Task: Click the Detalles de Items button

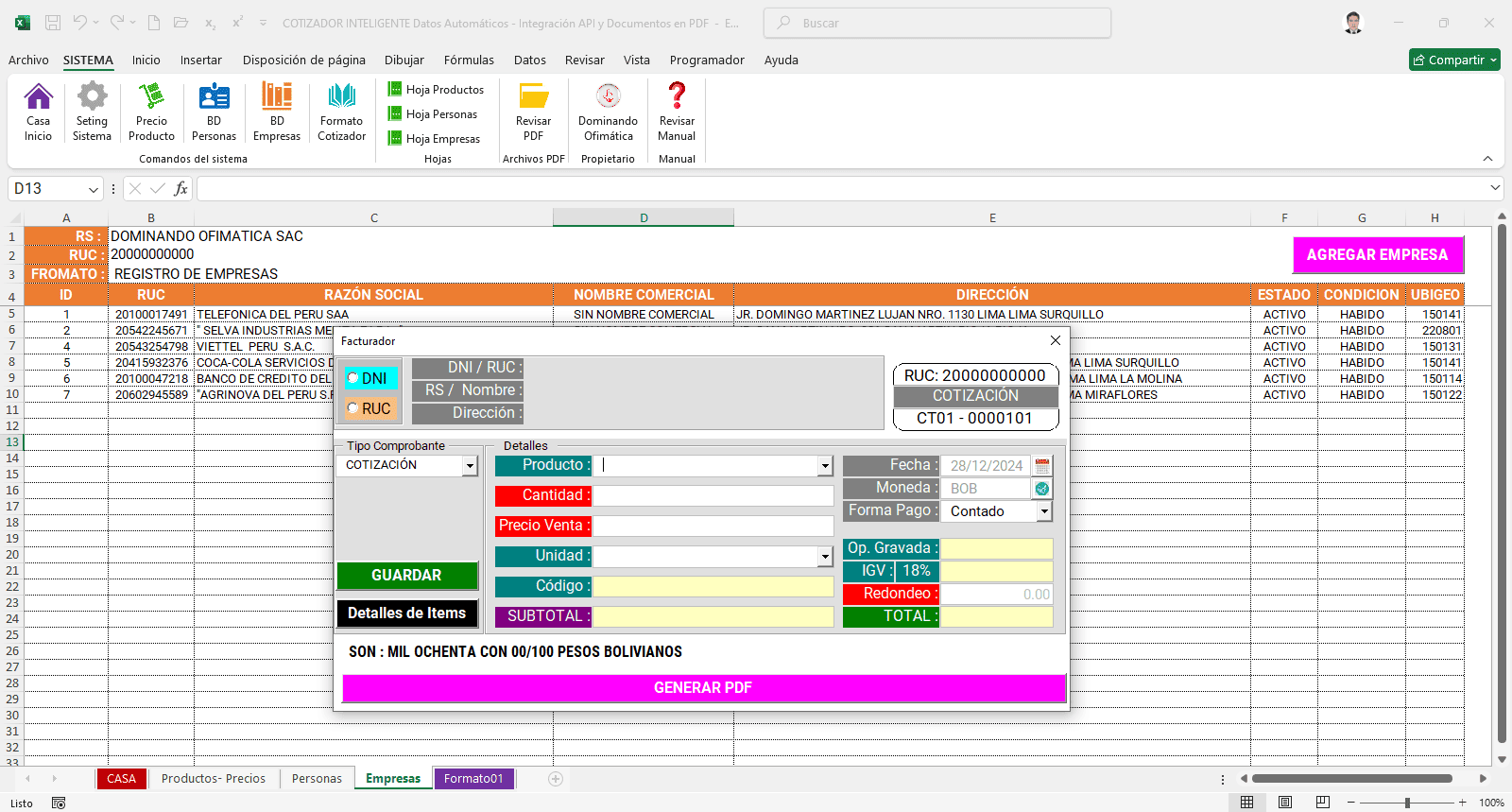Action: tap(406, 613)
